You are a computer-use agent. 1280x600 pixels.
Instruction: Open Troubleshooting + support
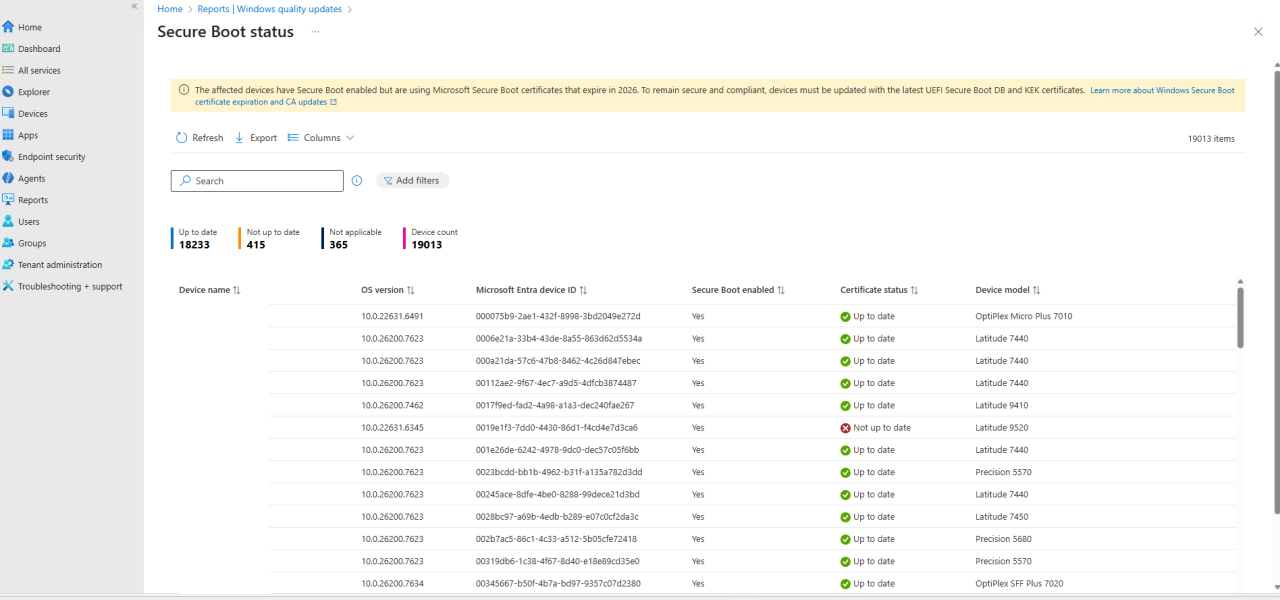tap(70, 286)
